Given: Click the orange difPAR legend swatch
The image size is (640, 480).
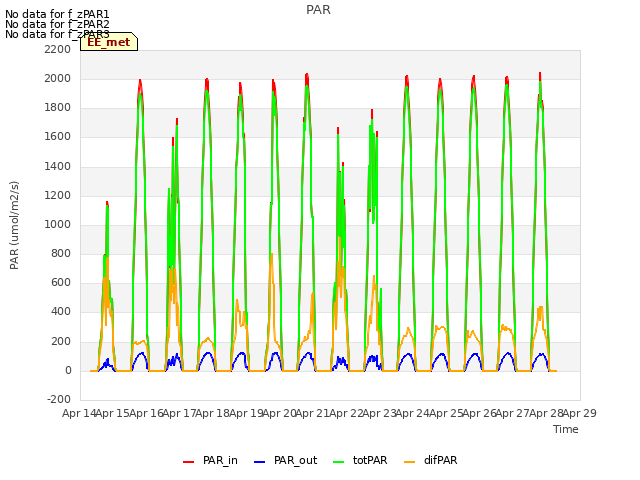Looking at the screenshot, I should click(409, 462).
